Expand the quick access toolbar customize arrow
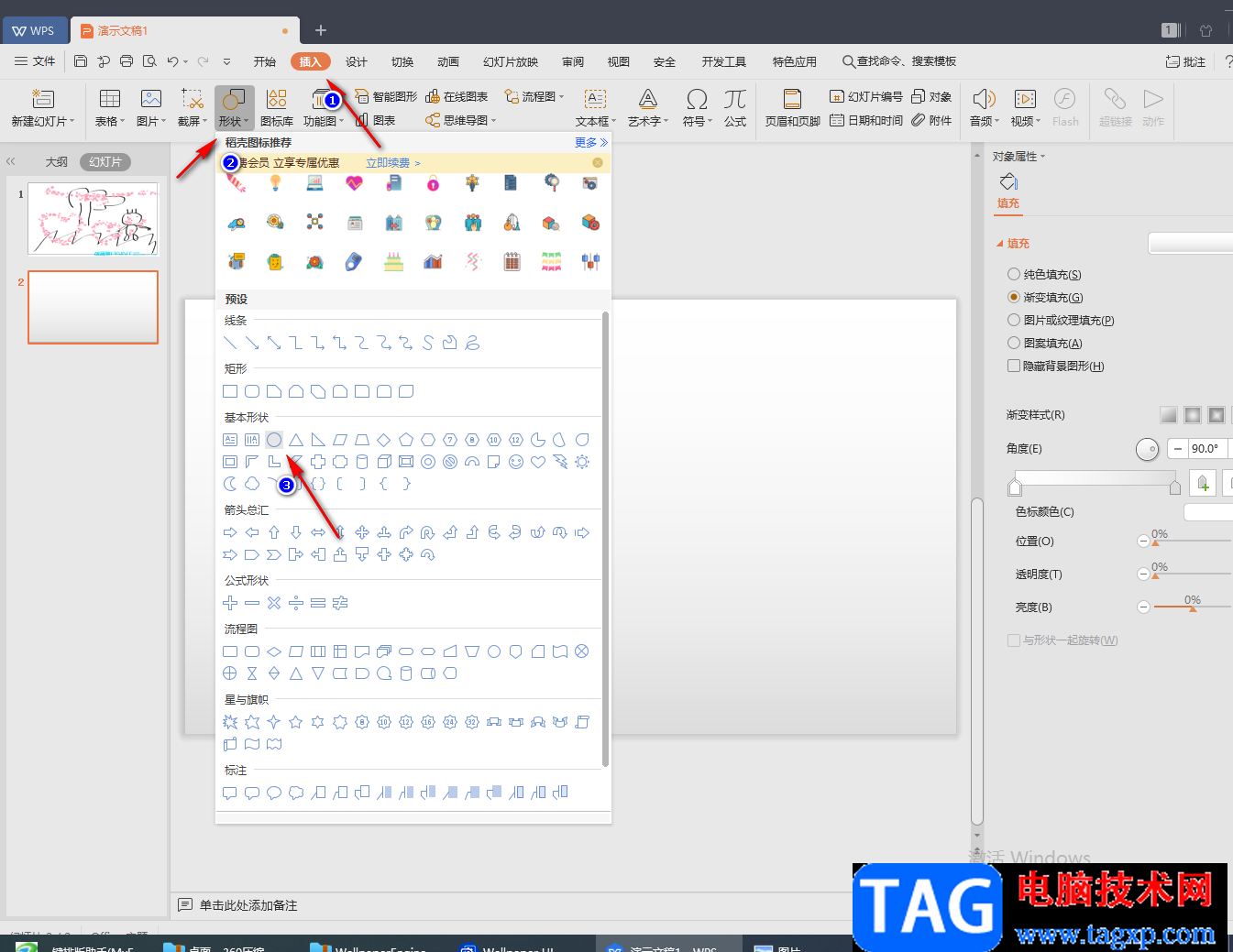 (227, 61)
